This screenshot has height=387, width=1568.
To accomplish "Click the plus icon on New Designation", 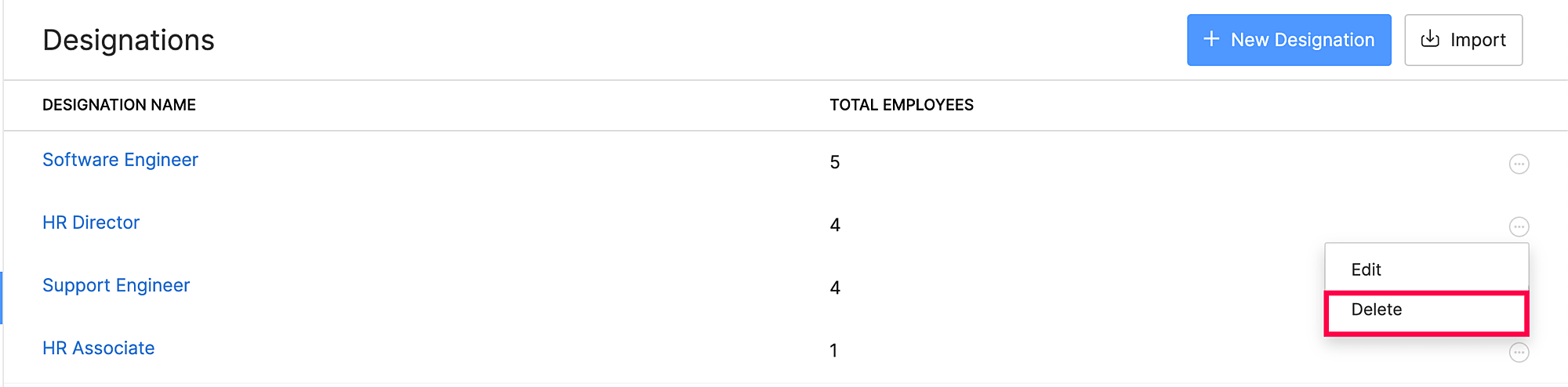I will [x=1211, y=39].
